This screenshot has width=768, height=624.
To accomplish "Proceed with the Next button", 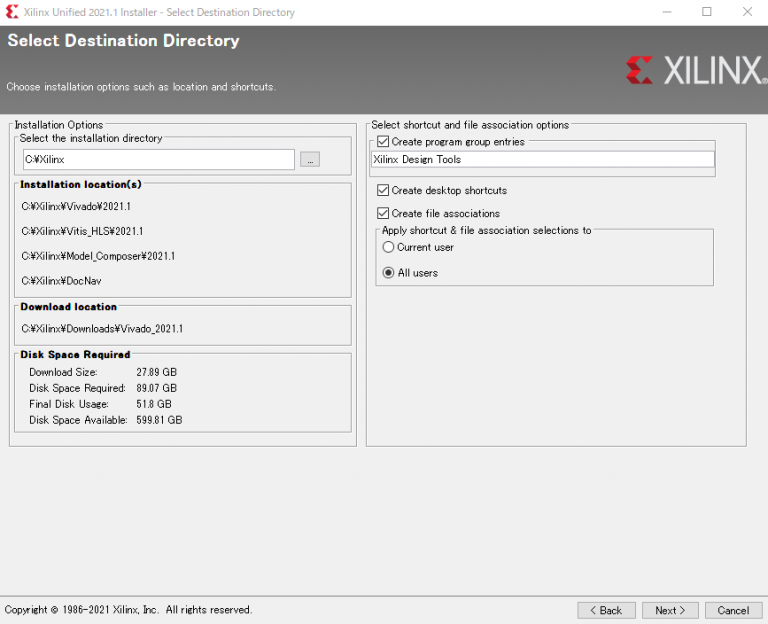I will 670,610.
